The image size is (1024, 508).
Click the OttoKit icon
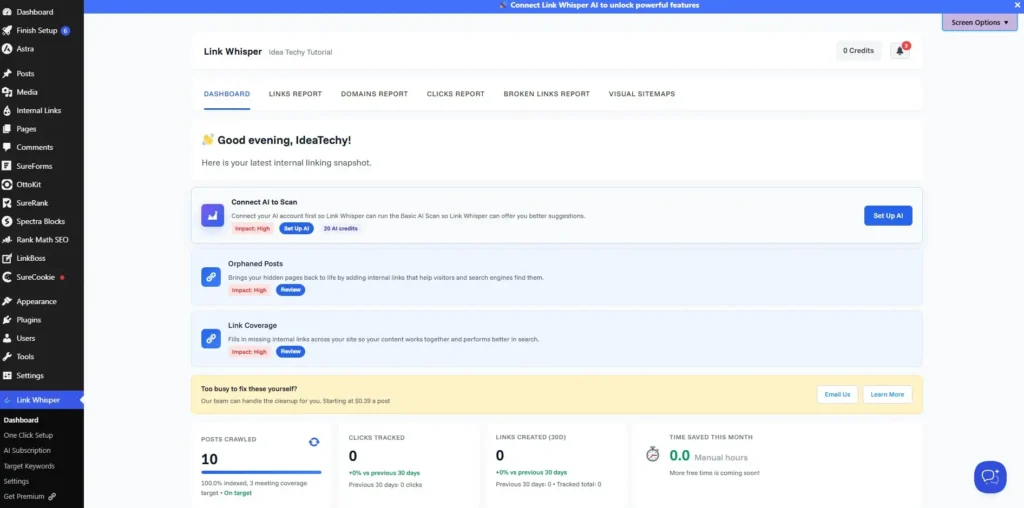pyautogui.click(x=7, y=184)
